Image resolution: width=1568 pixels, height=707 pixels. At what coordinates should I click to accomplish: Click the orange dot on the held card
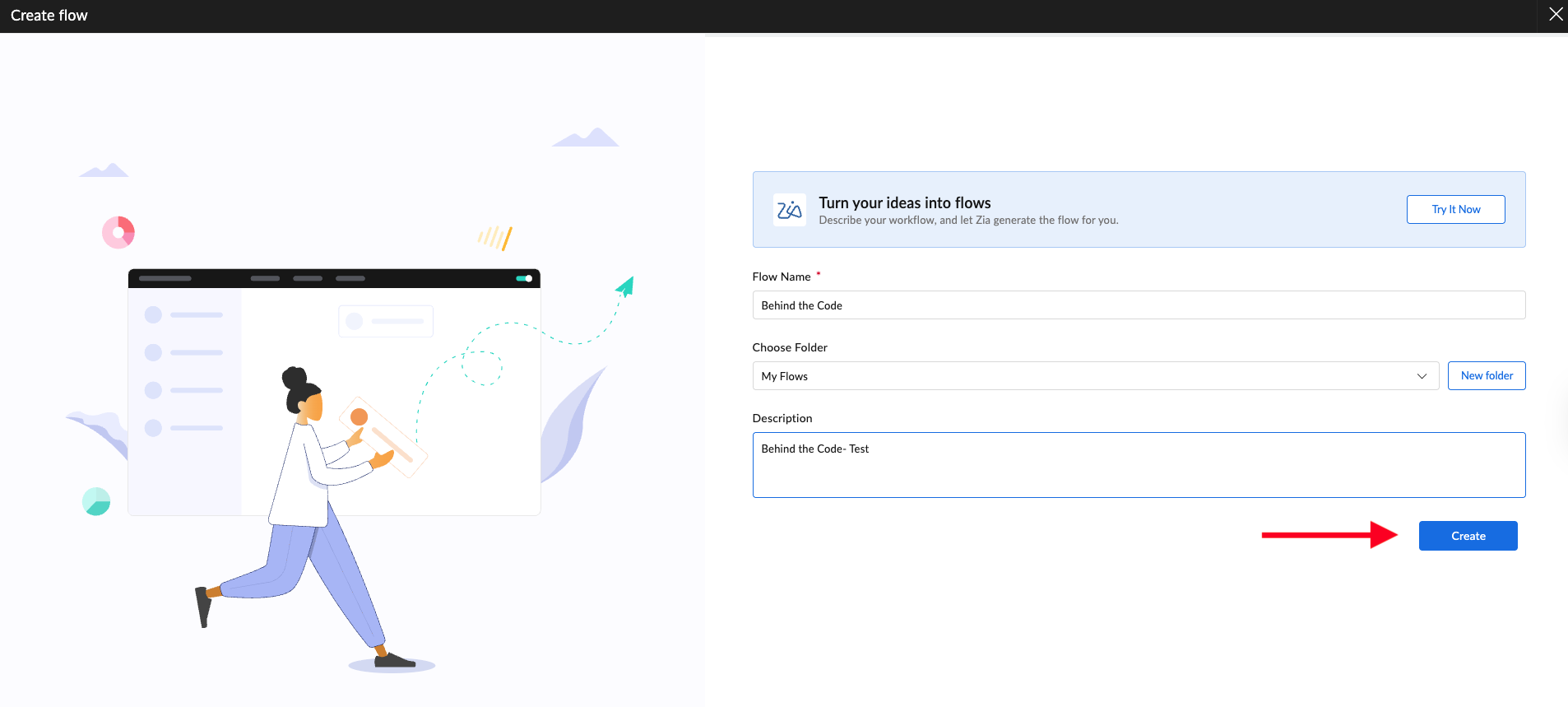point(359,416)
